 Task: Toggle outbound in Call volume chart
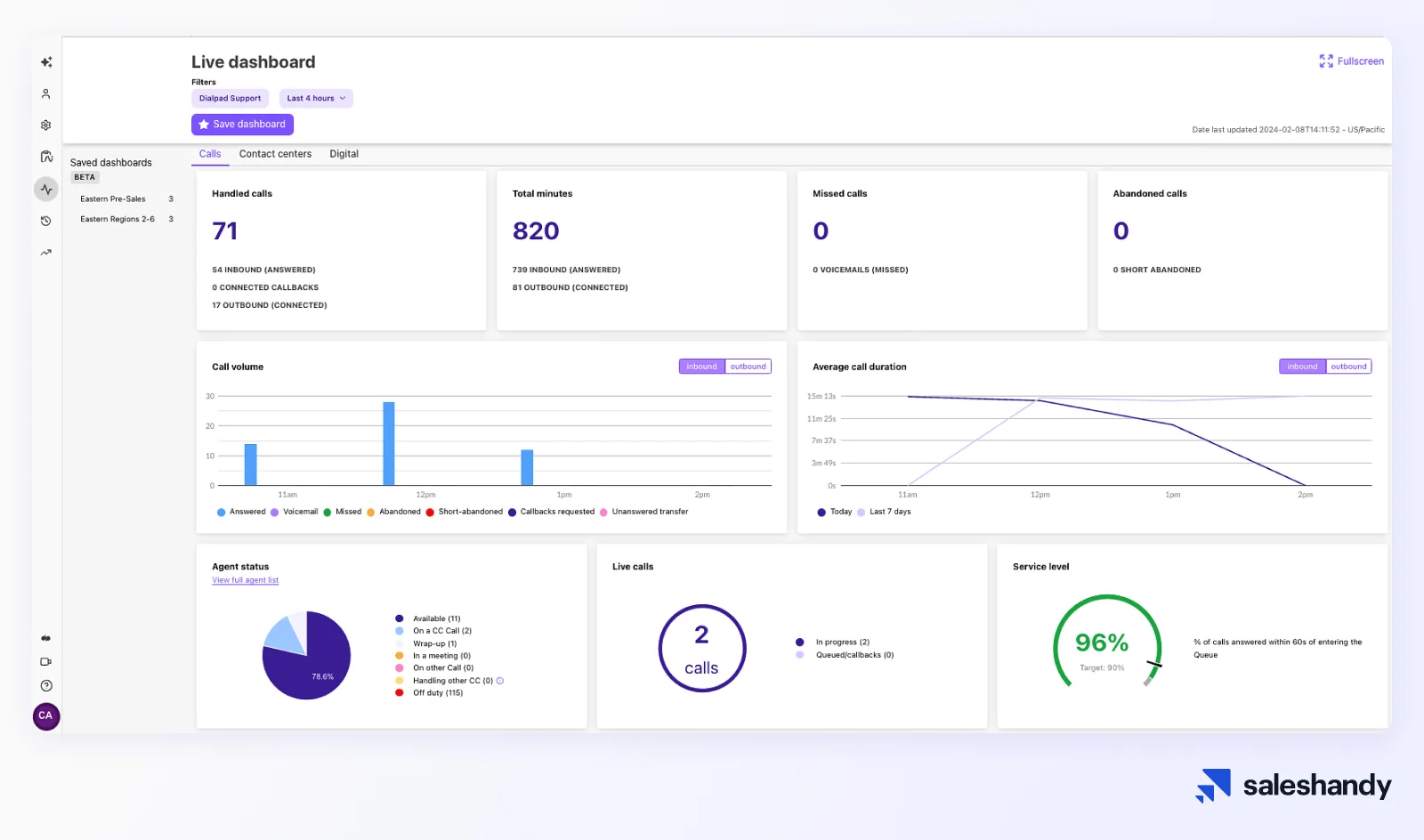tap(748, 367)
